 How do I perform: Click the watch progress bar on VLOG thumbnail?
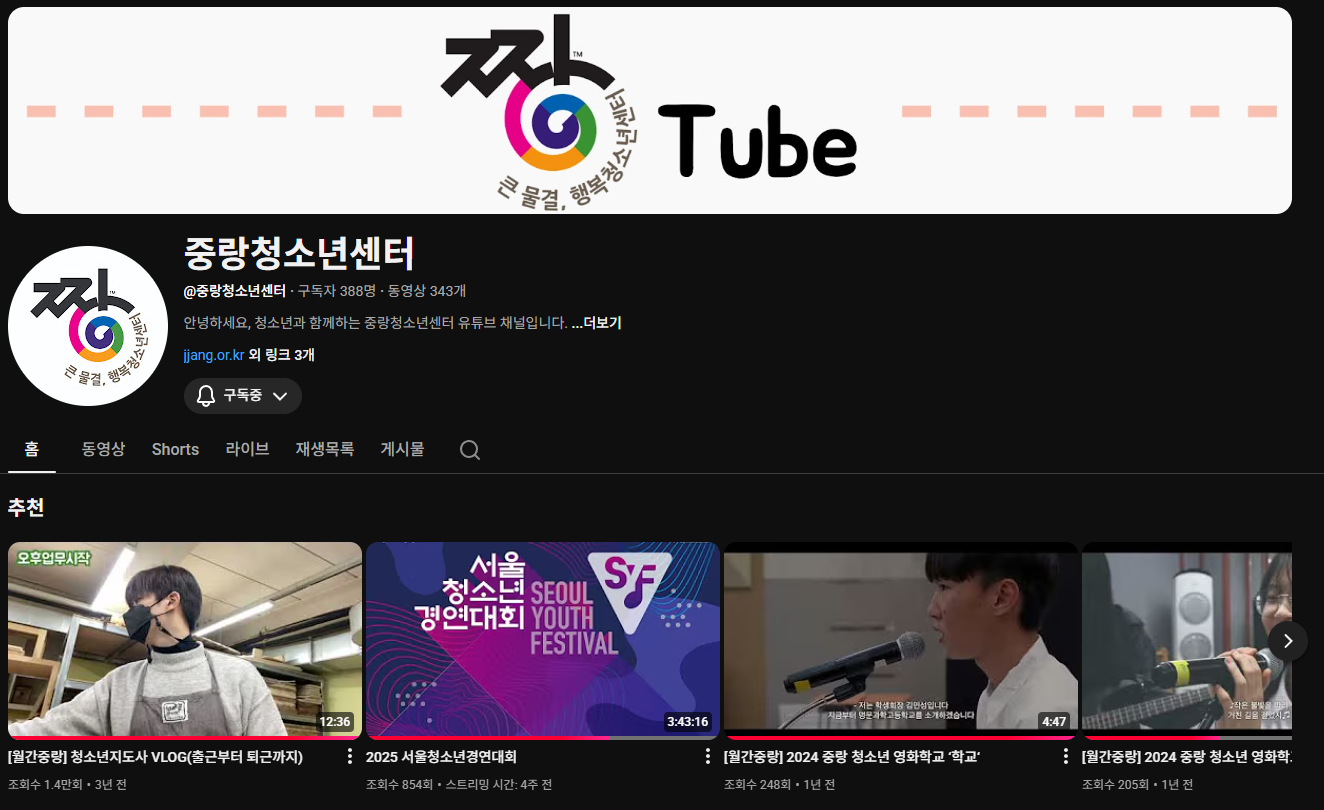pyautogui.click(x=185, y=738)
